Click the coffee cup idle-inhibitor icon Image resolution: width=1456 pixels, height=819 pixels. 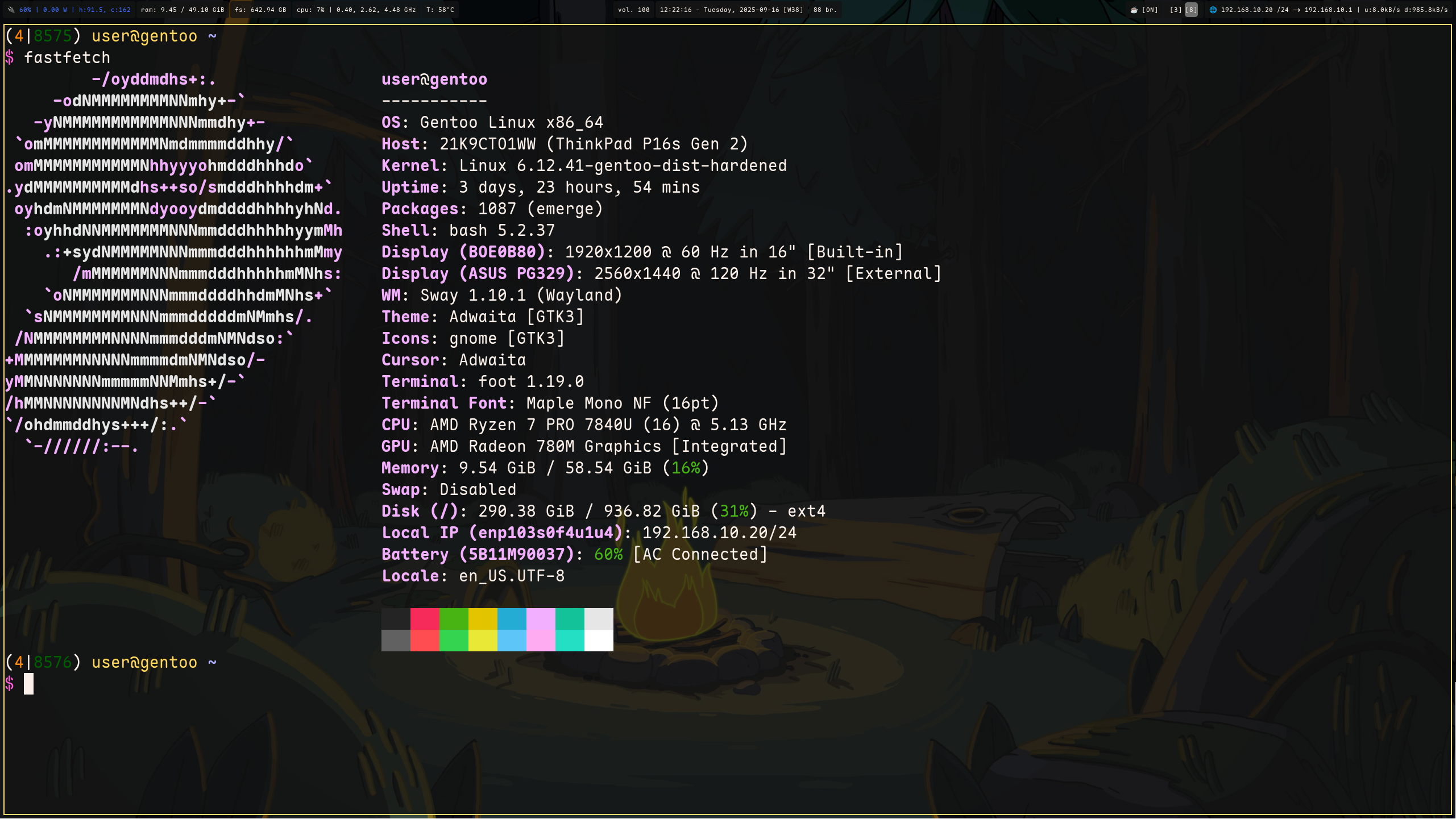point(1134,10)
